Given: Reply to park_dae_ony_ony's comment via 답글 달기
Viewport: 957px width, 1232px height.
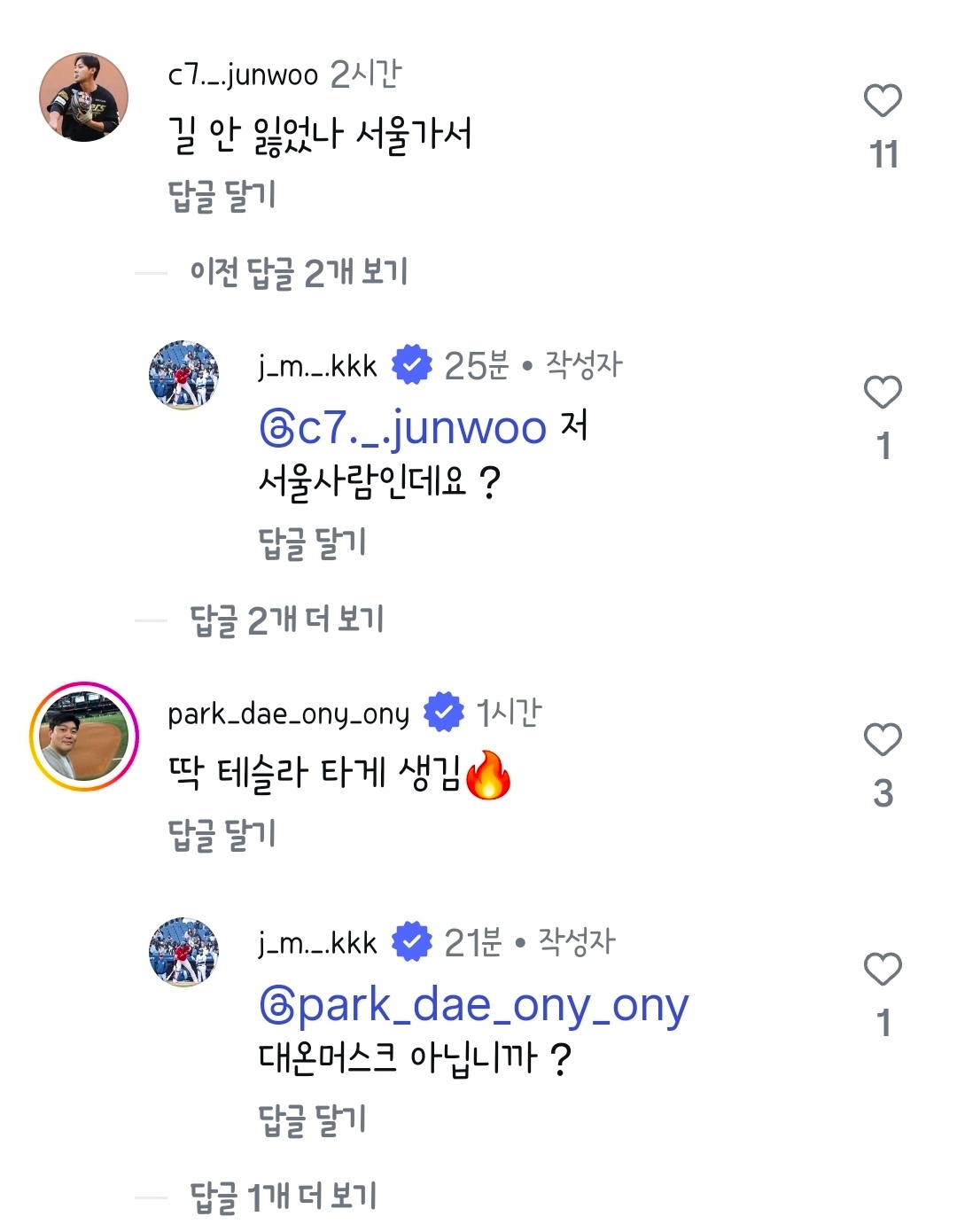Looking at the screenshot, I should [x=222, y=834].
